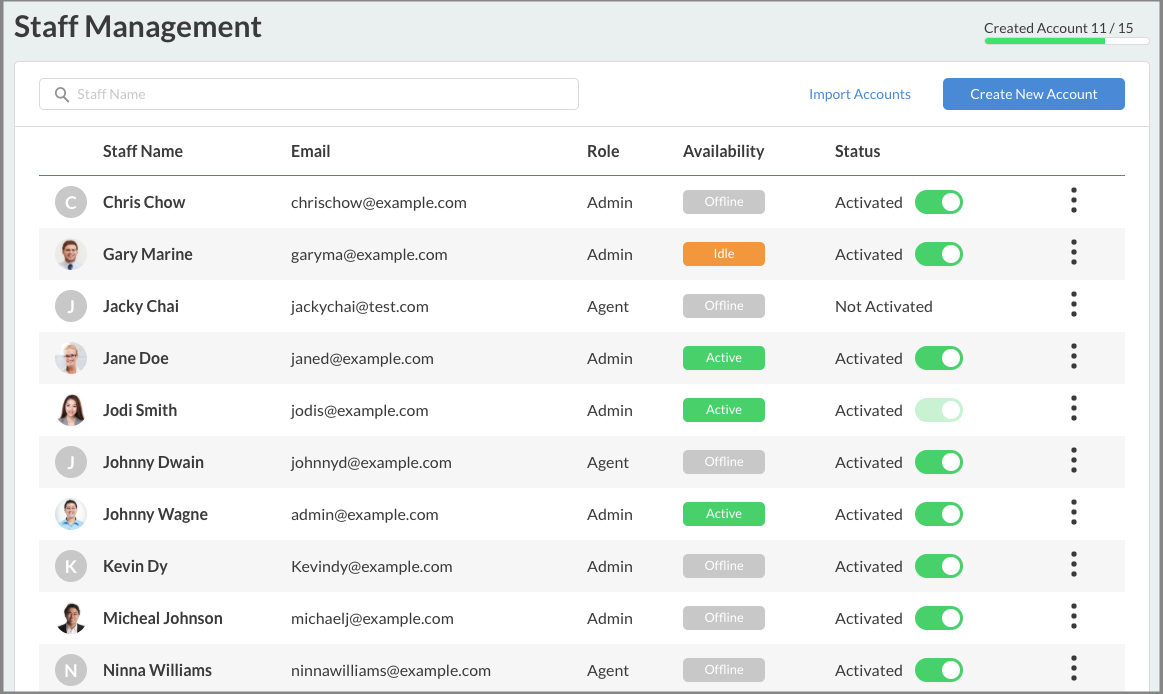The width and height of the screenshot is (1163, 694).
Task: Open the three-dot menu for Jacky Chai
Action: (1073, 304)
